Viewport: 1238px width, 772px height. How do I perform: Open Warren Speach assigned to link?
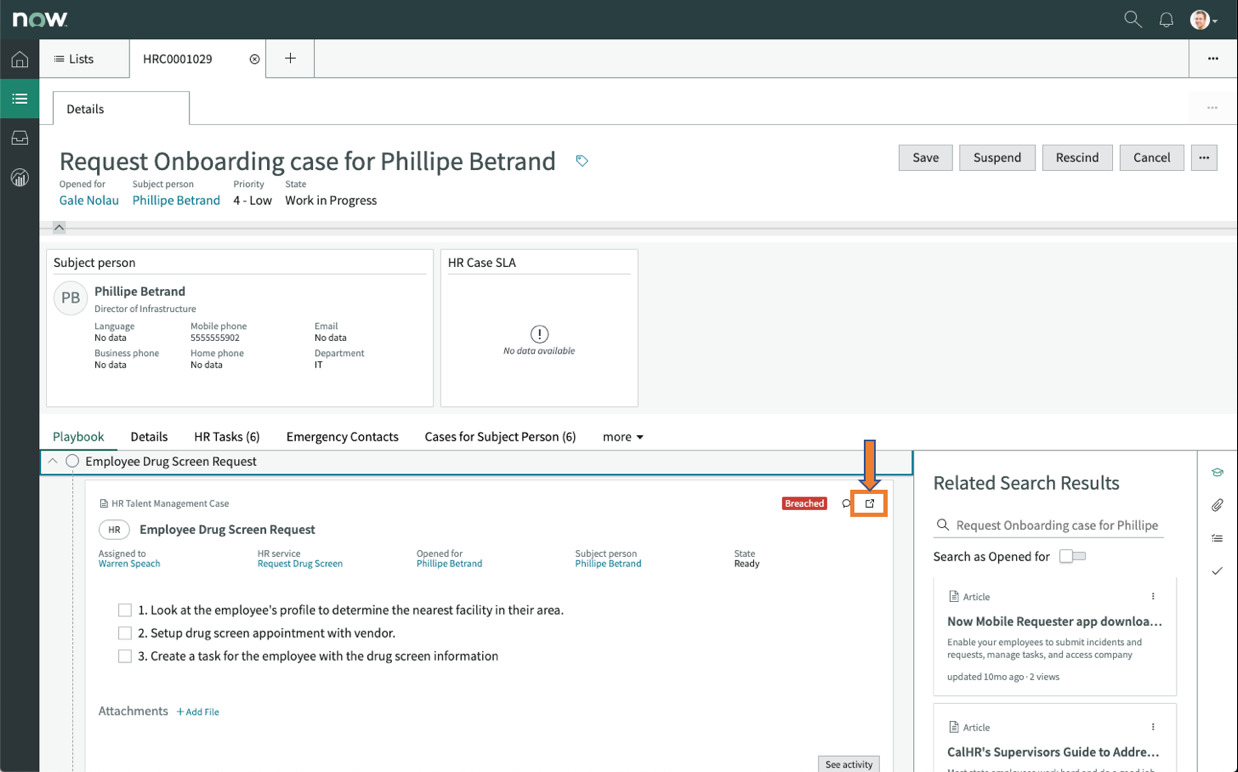coord(129,564)
